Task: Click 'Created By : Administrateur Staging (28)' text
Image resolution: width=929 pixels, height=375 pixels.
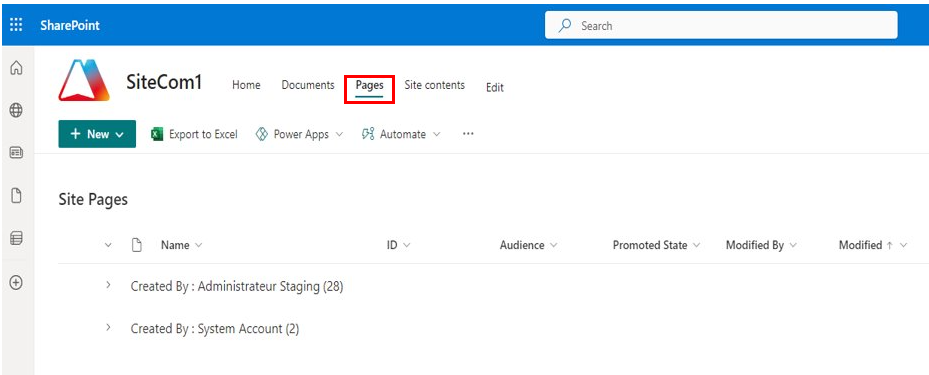Action: 237,286
